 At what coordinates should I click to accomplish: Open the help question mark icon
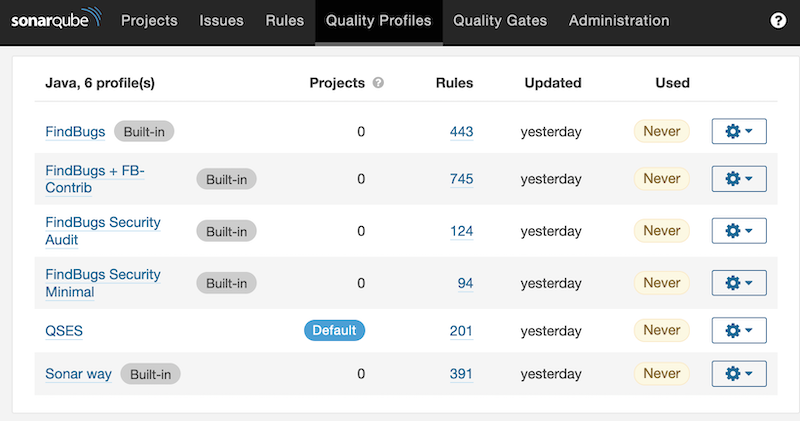[x=778, y=20]
